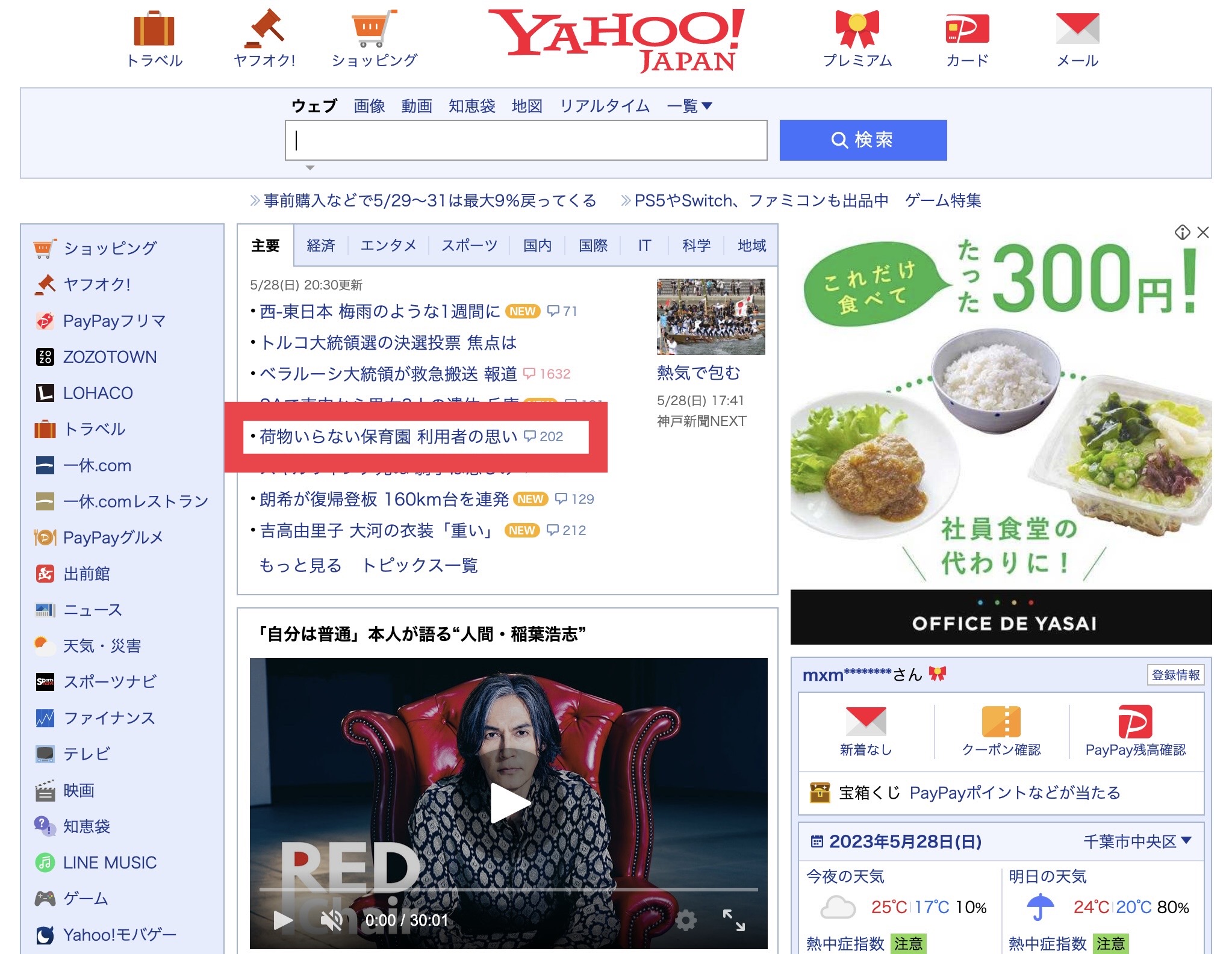Open 朗希が復帰登板 headline
The image size is (1232, 954).
click(x=384, y=499)
